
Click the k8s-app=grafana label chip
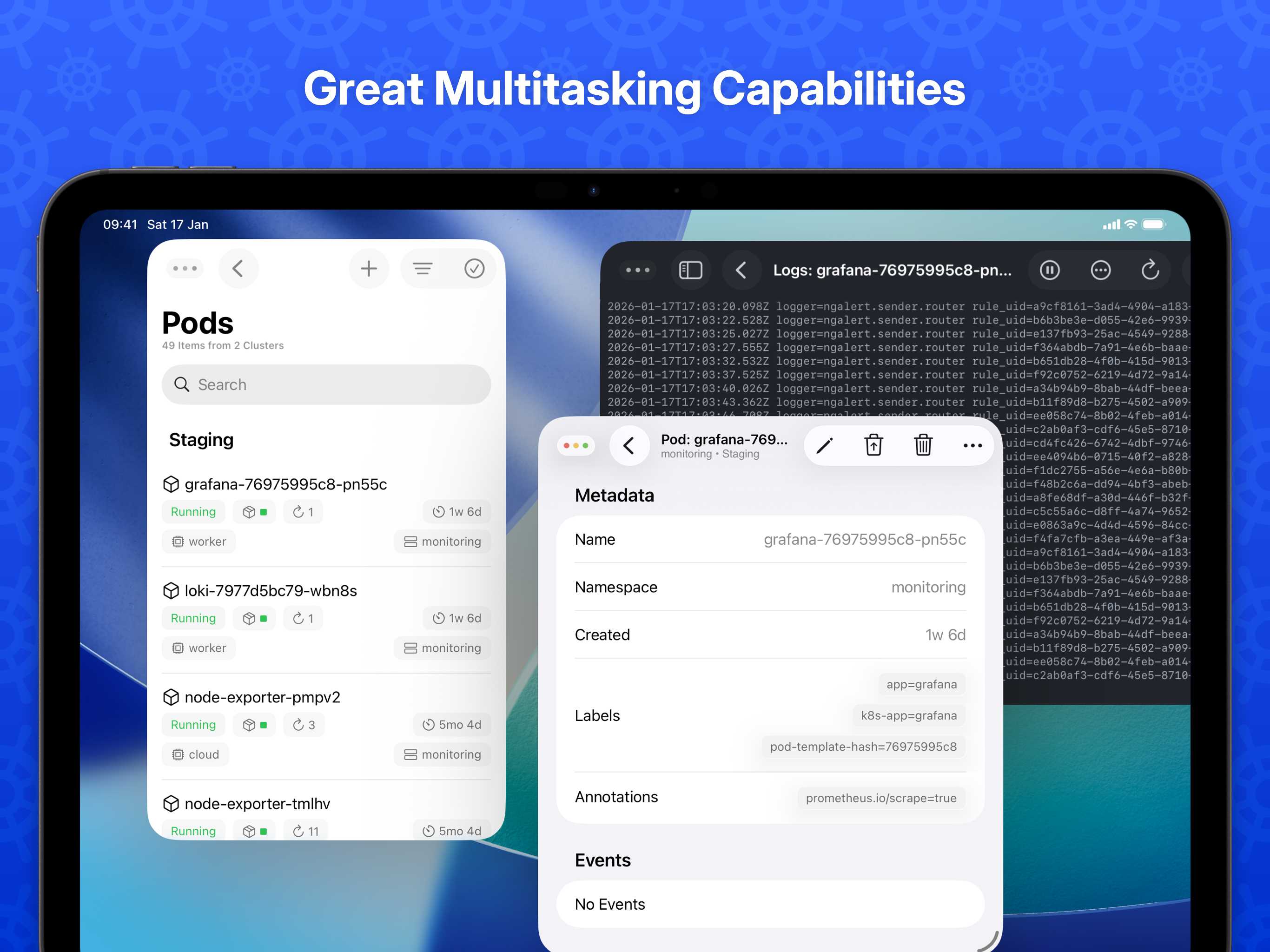[x=909, y=716]
